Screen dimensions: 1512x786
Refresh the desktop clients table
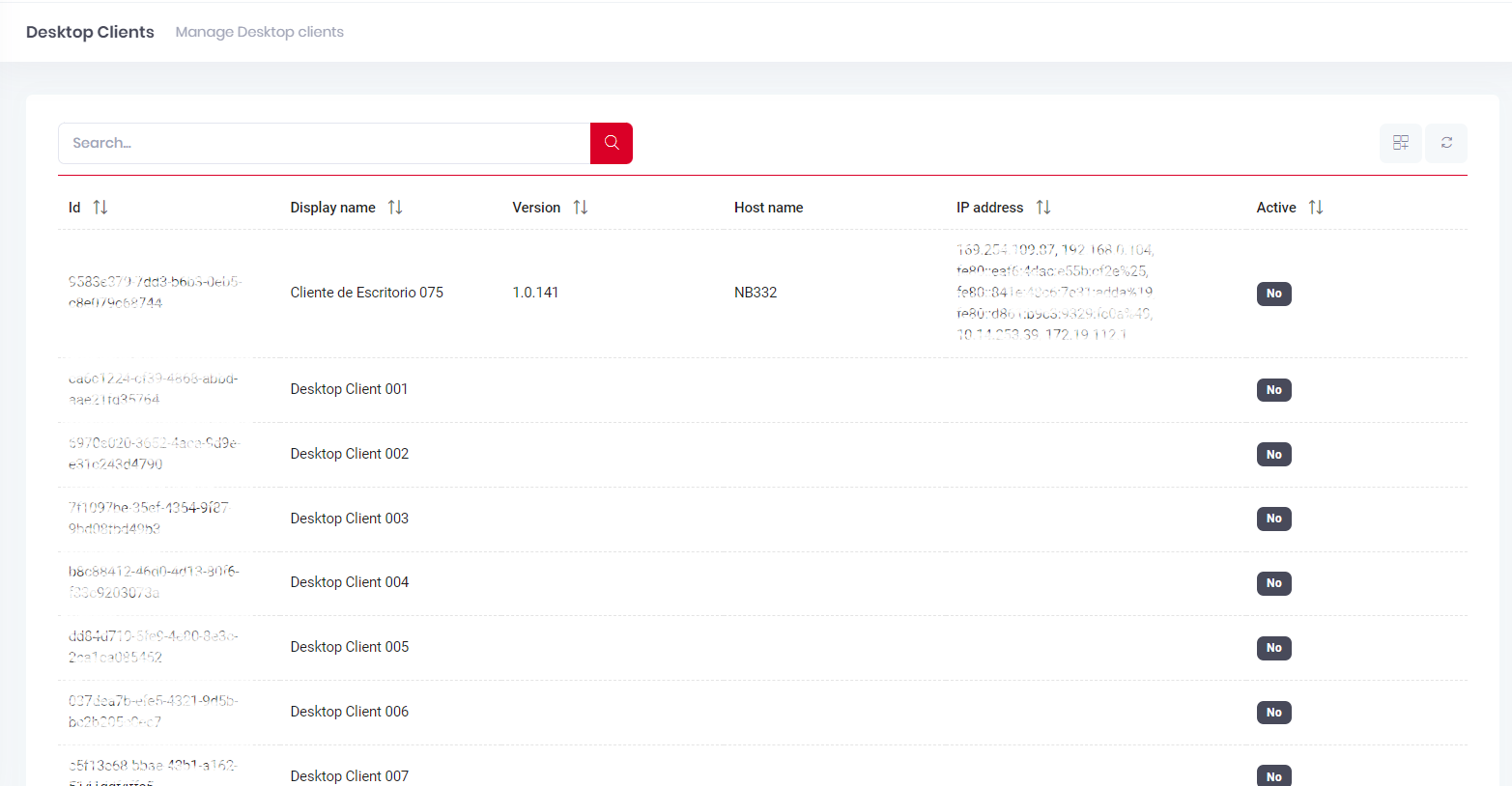pyautogui.click(x=1446, y=143)
